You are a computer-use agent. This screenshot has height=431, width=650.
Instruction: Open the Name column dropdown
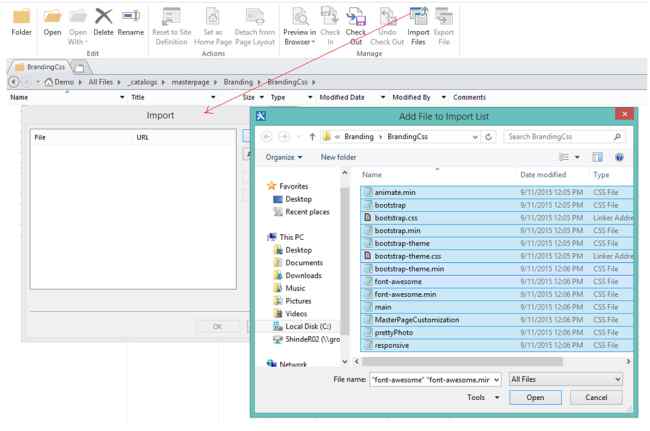pyautogui.click(x=122, y=97)
